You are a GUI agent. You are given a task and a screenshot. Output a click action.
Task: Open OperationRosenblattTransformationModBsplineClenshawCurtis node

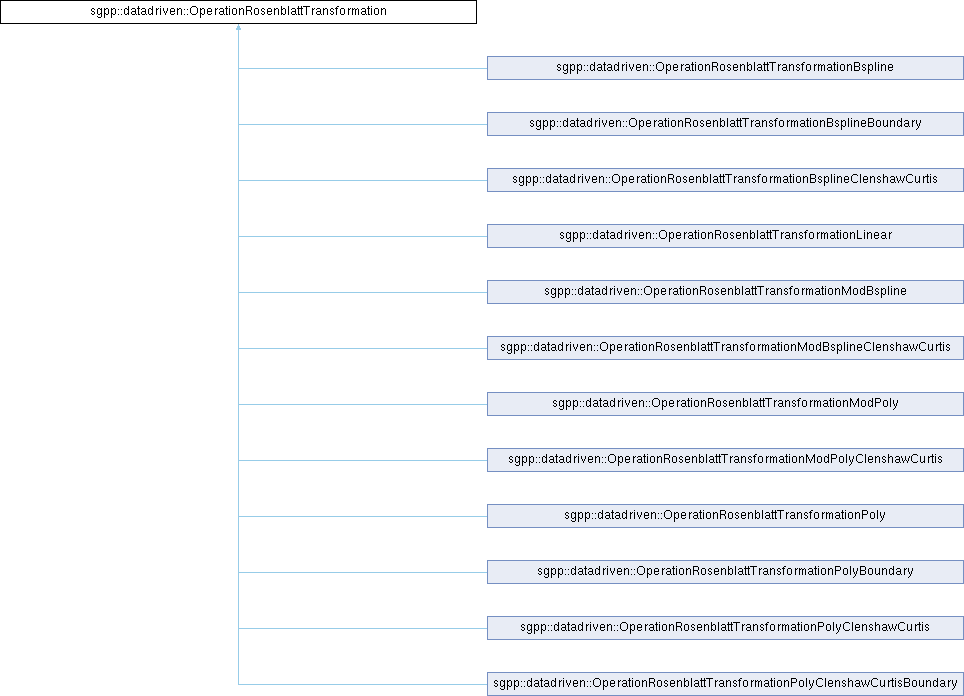725,347
